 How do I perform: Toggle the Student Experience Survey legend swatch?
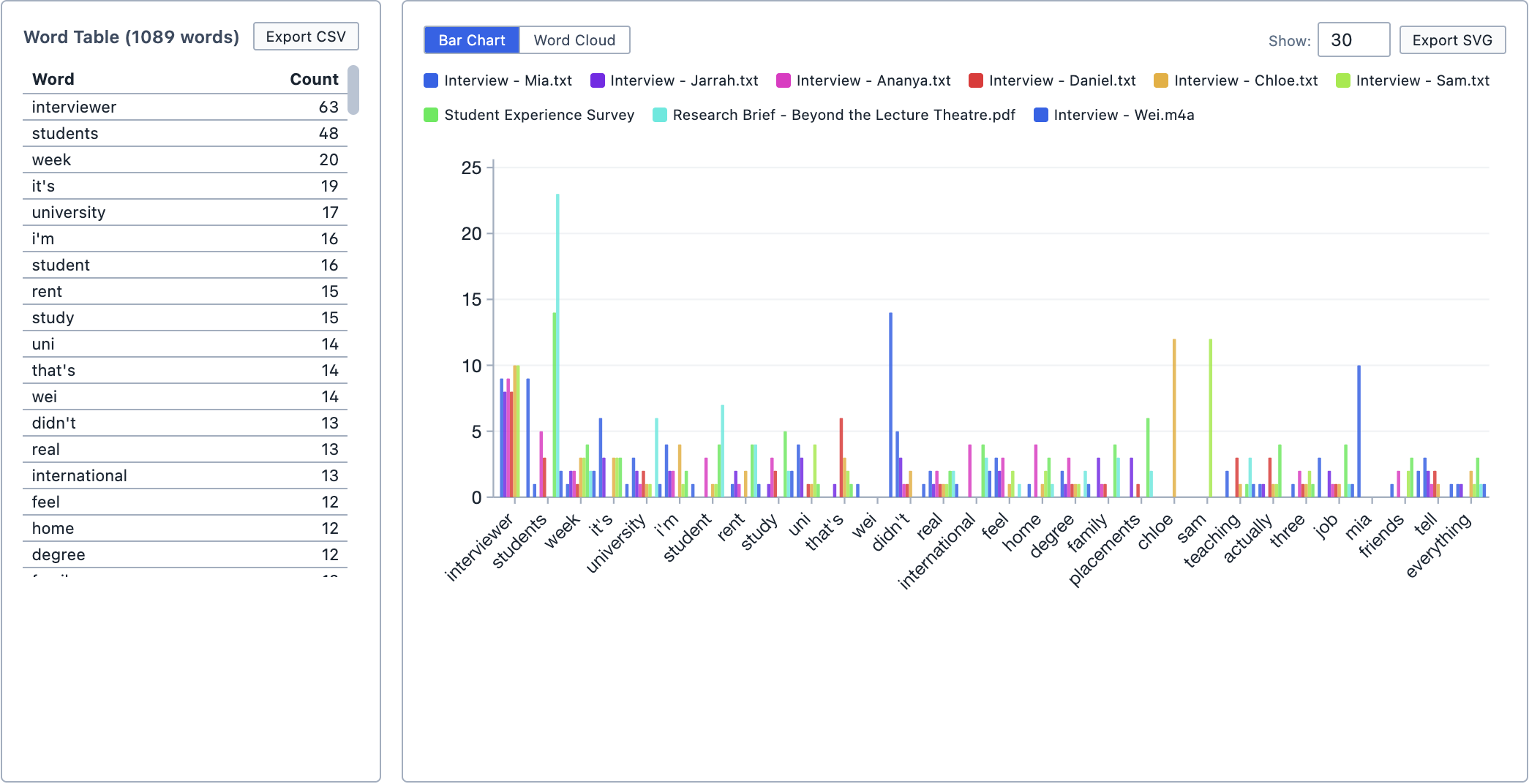(x=431, y=115)
